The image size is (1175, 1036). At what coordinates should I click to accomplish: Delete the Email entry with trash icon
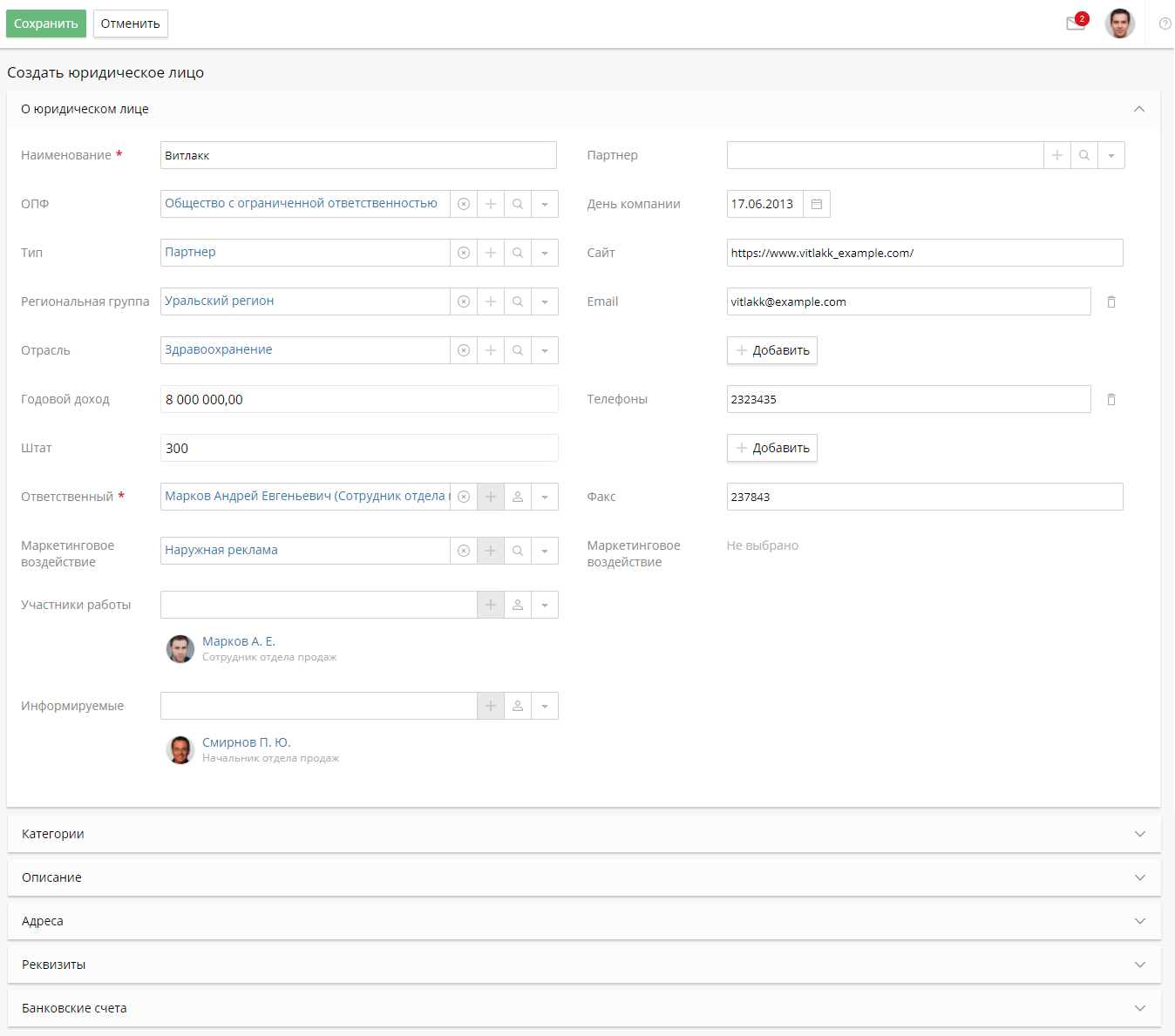(x=1111, y=301)
